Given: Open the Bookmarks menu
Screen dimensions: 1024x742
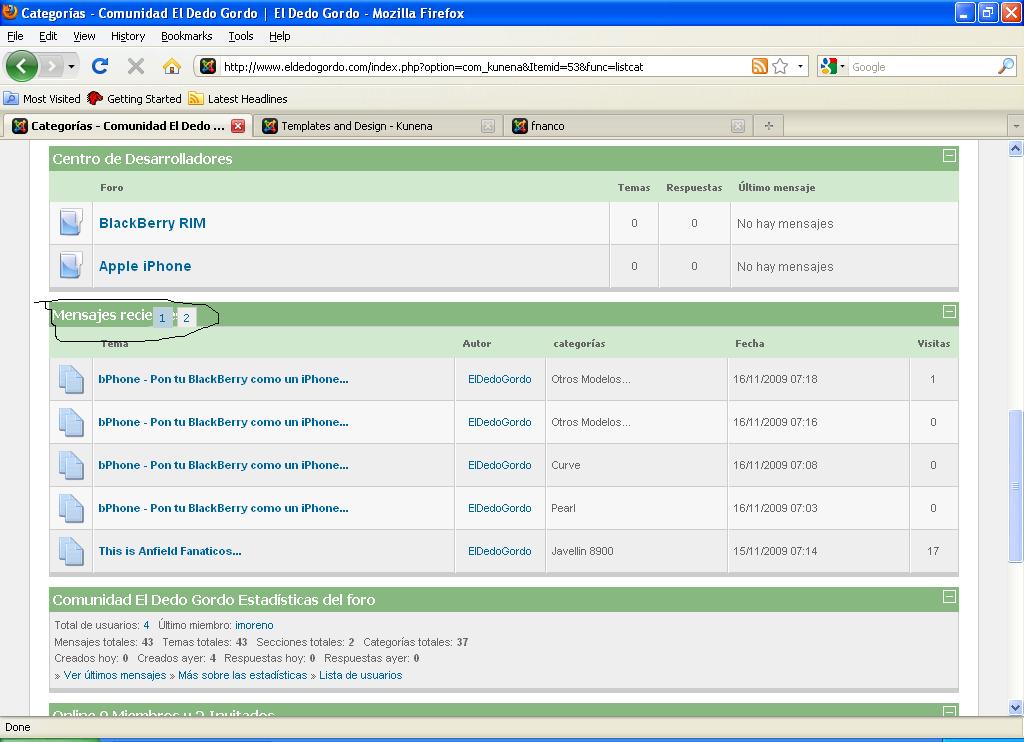Looking at the screenshot, I should point(186,36).
